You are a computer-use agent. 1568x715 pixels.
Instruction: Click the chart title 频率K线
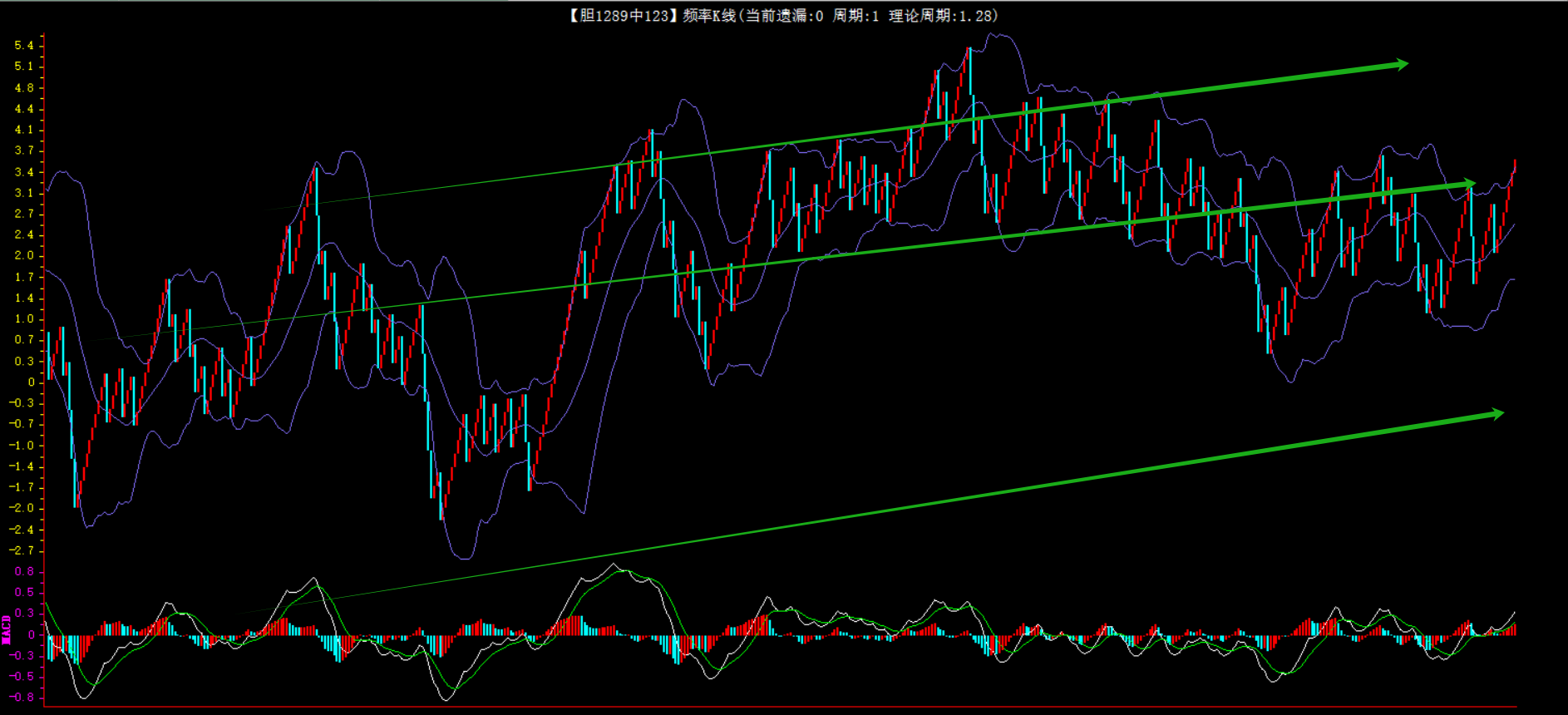coord(709,16)
